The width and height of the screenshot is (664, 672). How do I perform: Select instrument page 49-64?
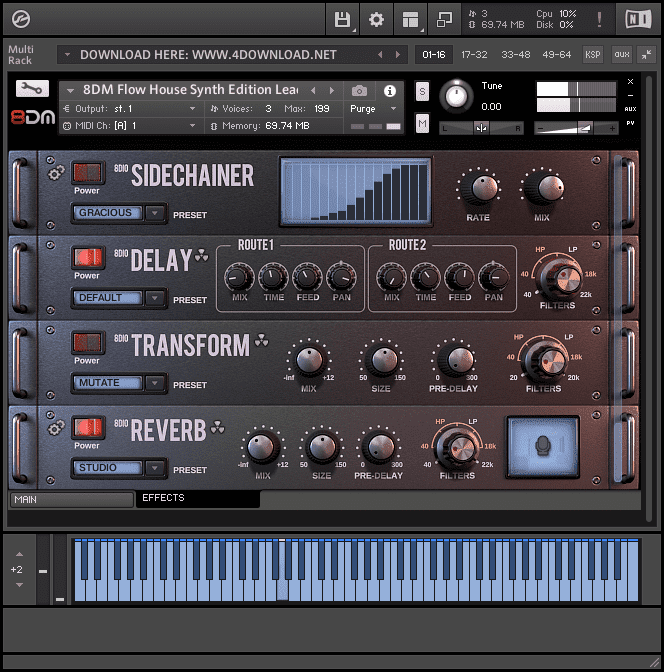click(556, 54)
